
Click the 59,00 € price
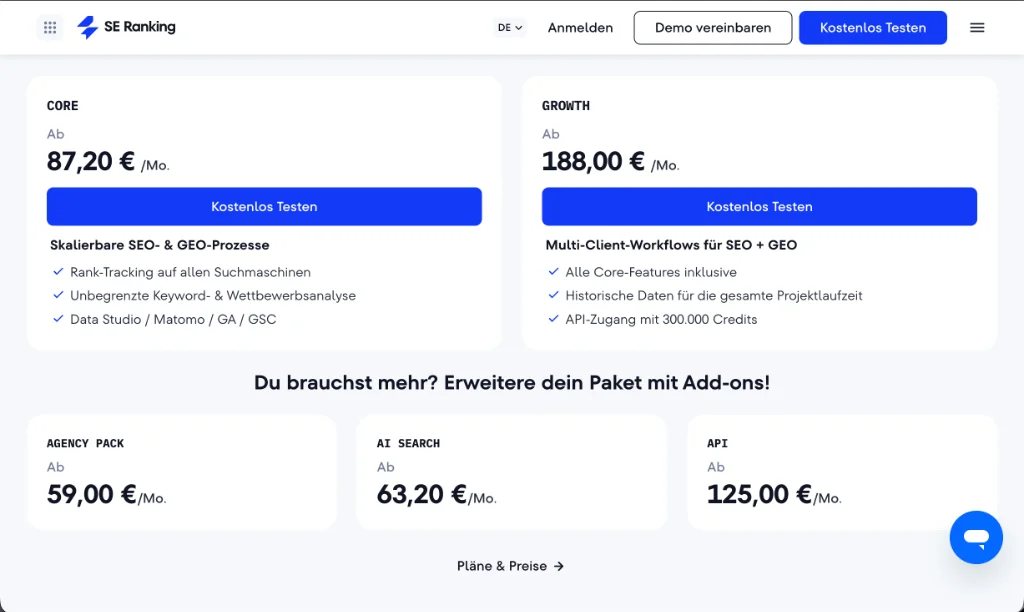click(91, 494)
